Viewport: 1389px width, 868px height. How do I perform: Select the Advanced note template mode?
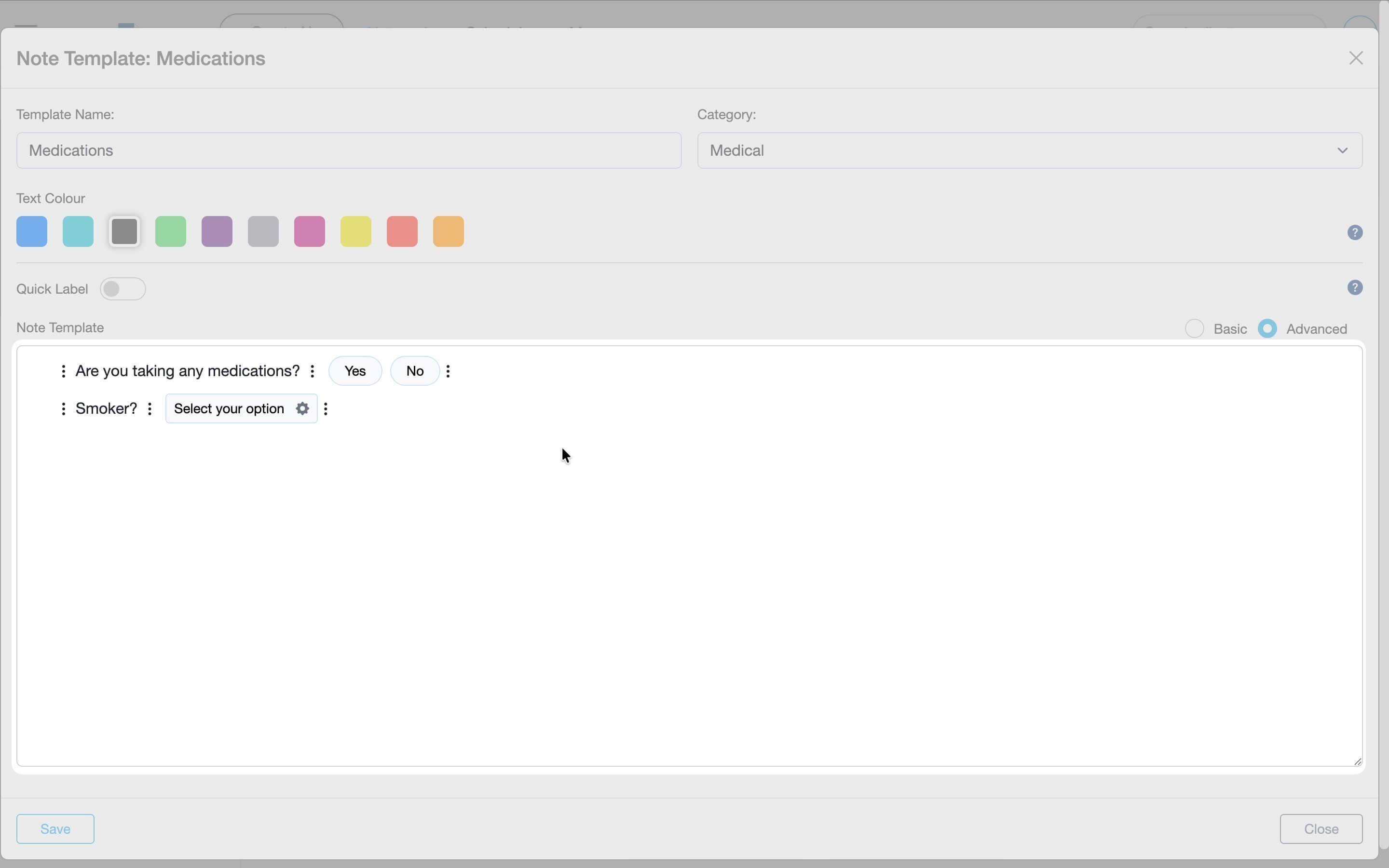tap(1267, 328)
